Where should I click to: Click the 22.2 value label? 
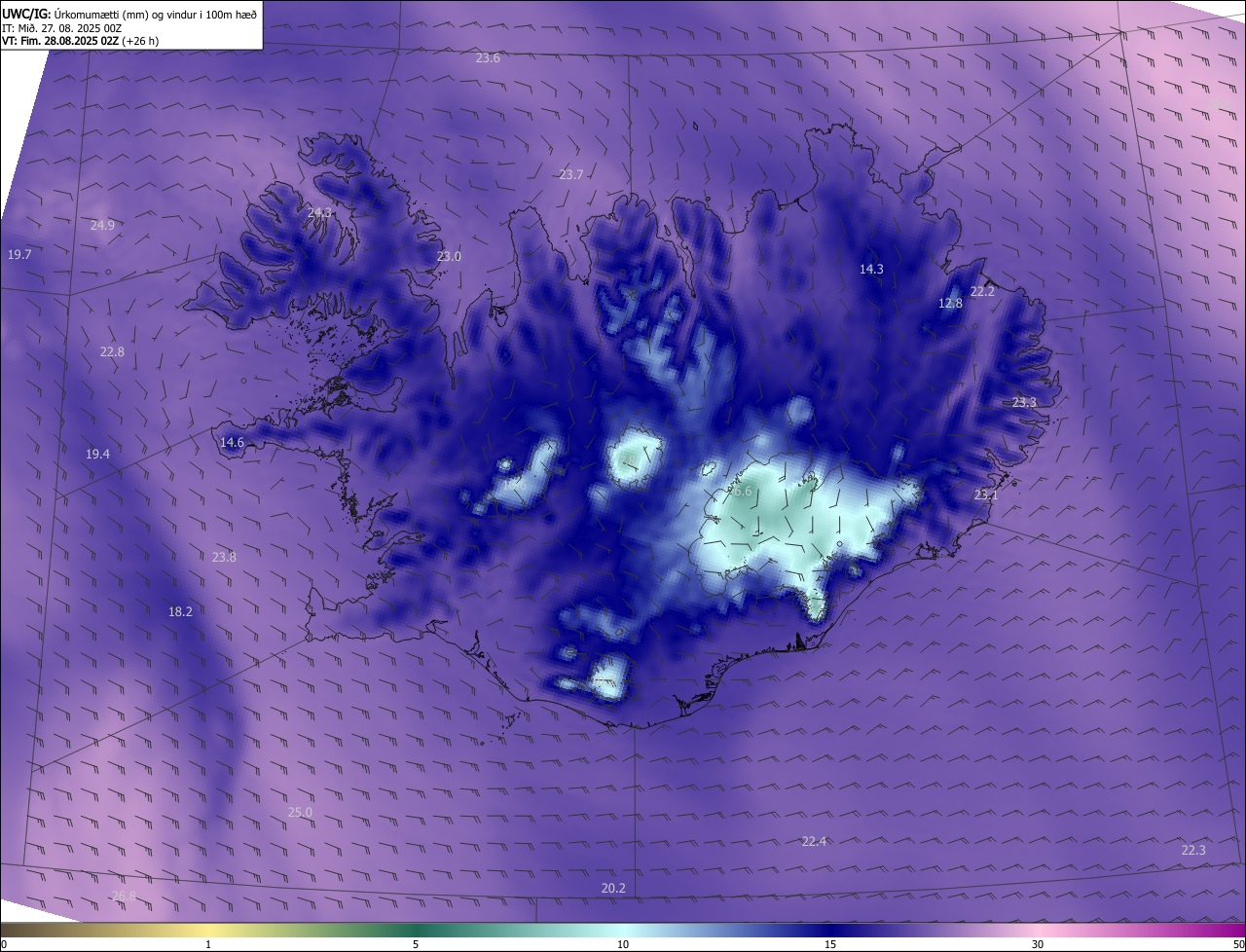[x=982, y=292]
